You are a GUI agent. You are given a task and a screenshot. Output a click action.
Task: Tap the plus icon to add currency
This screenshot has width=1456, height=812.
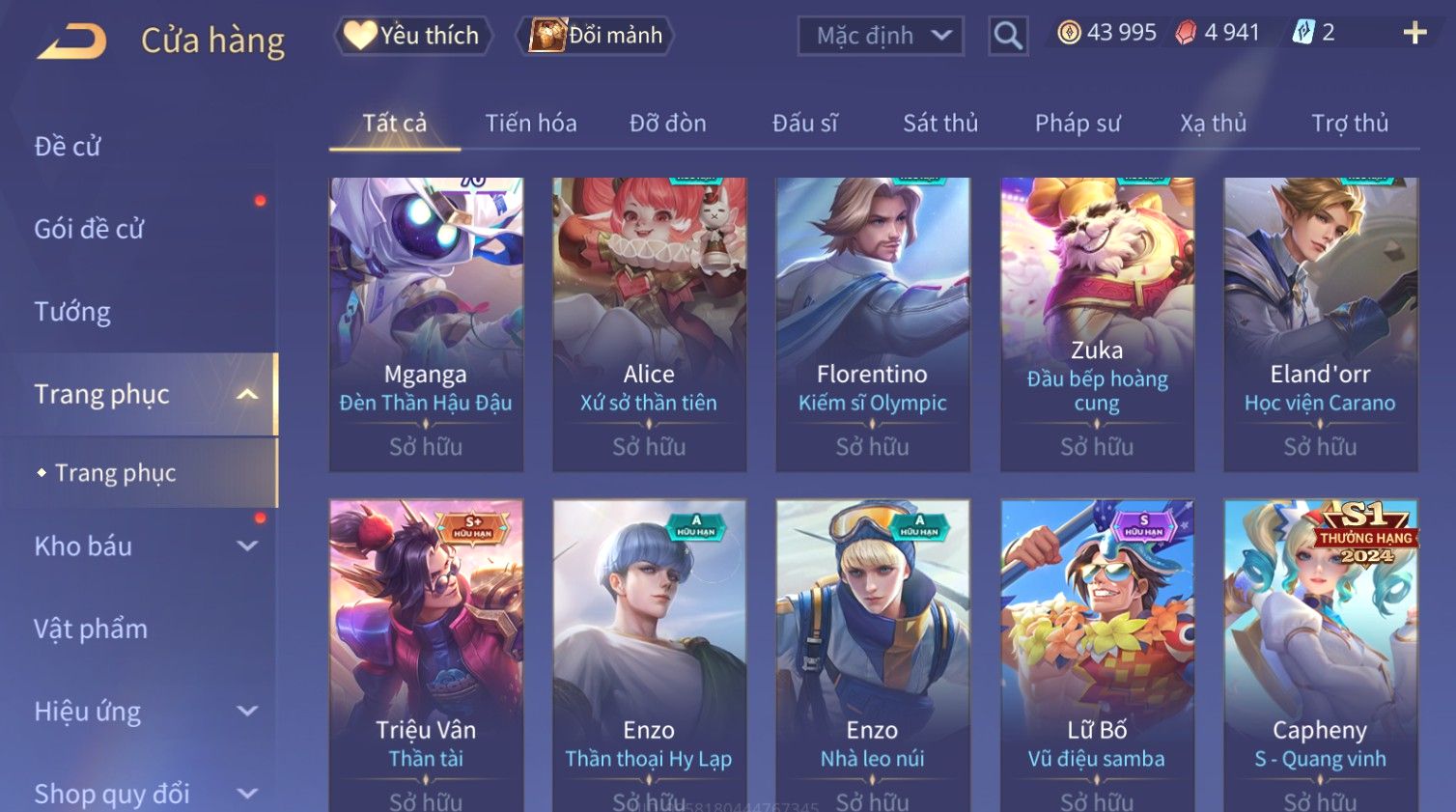[1414, 33]
